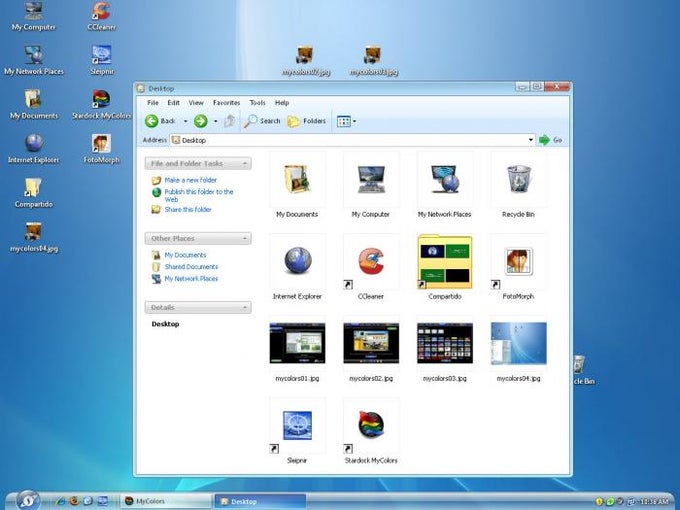Select mycolors03.jpg thumbnail in window
Image resolution: width=680 pixels, height=510 pixels.
(x=445, y=343)
